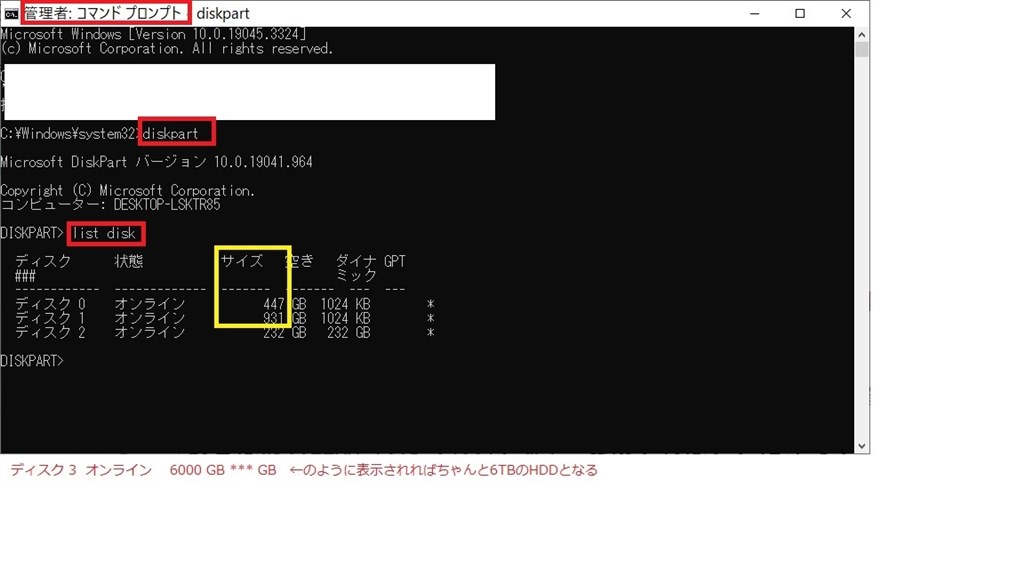
Task: Click the 'ディスク 1' row label
Action: pyautogui.click(x=50, y=318)
